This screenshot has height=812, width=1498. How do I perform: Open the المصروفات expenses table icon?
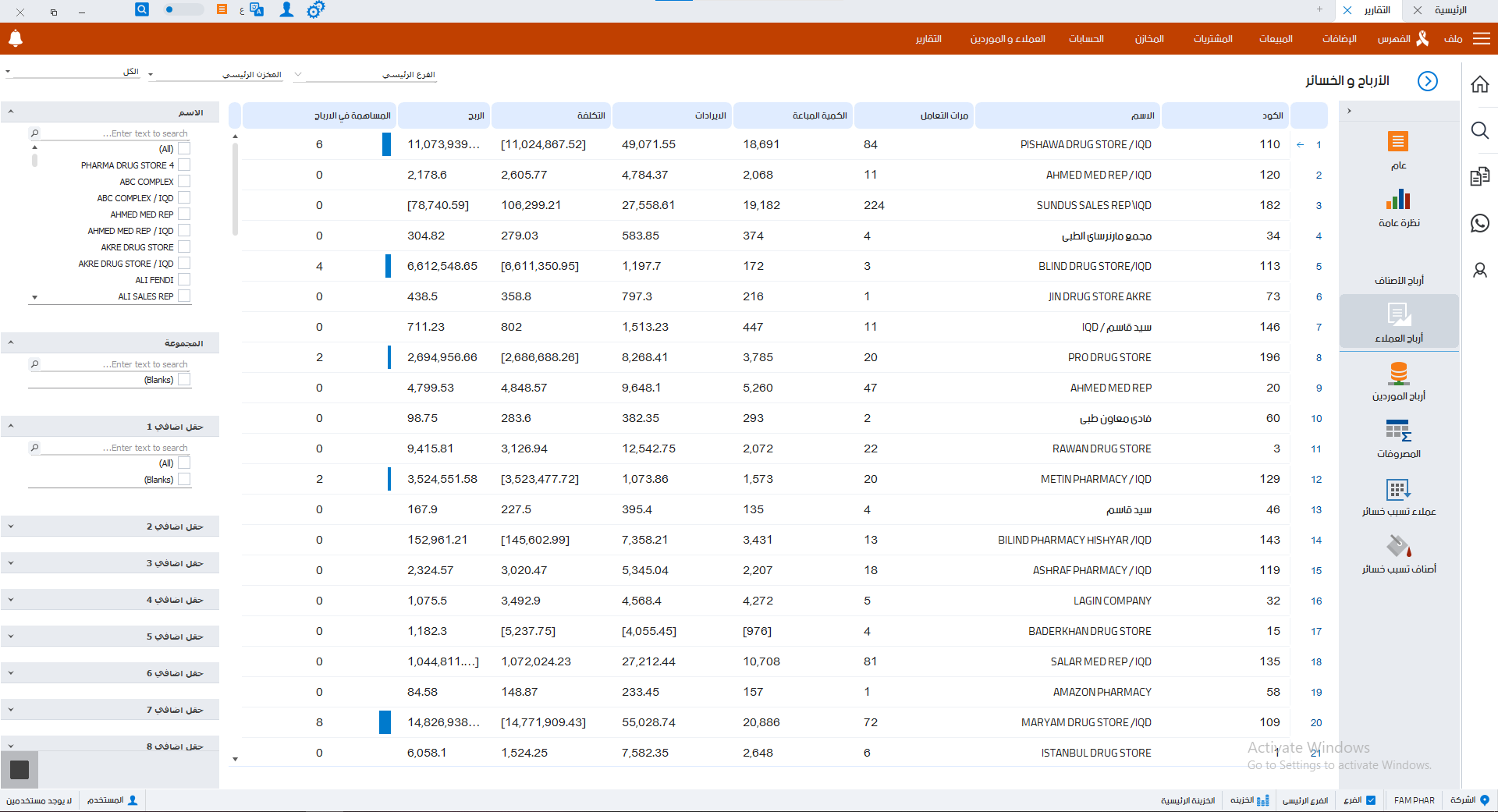point(1398,431)
